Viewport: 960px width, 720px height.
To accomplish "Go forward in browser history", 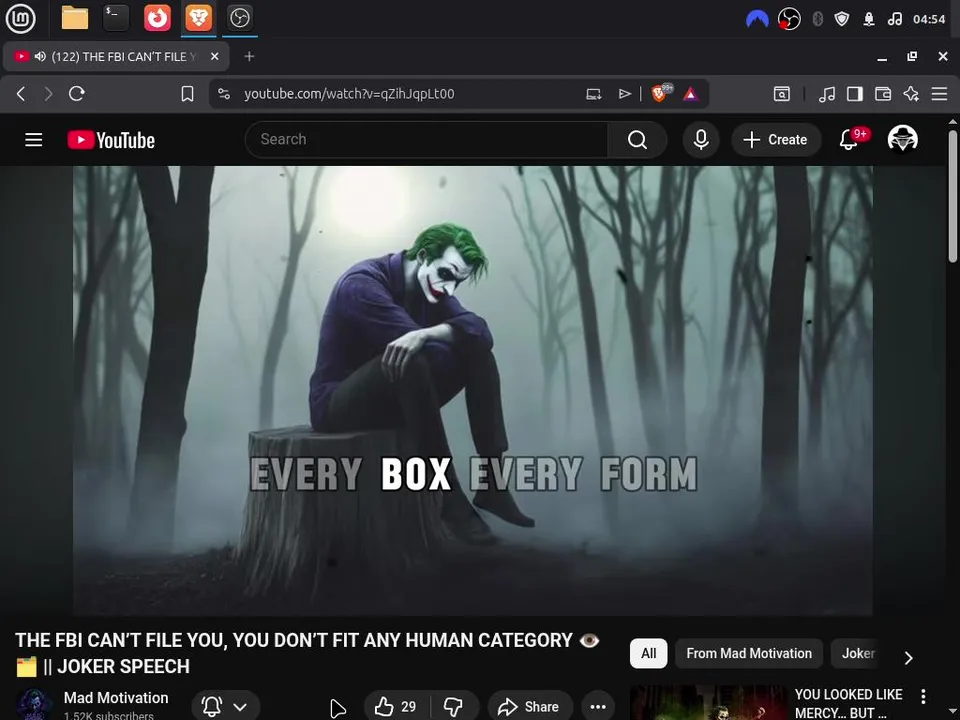I will (x=48, y=94).
